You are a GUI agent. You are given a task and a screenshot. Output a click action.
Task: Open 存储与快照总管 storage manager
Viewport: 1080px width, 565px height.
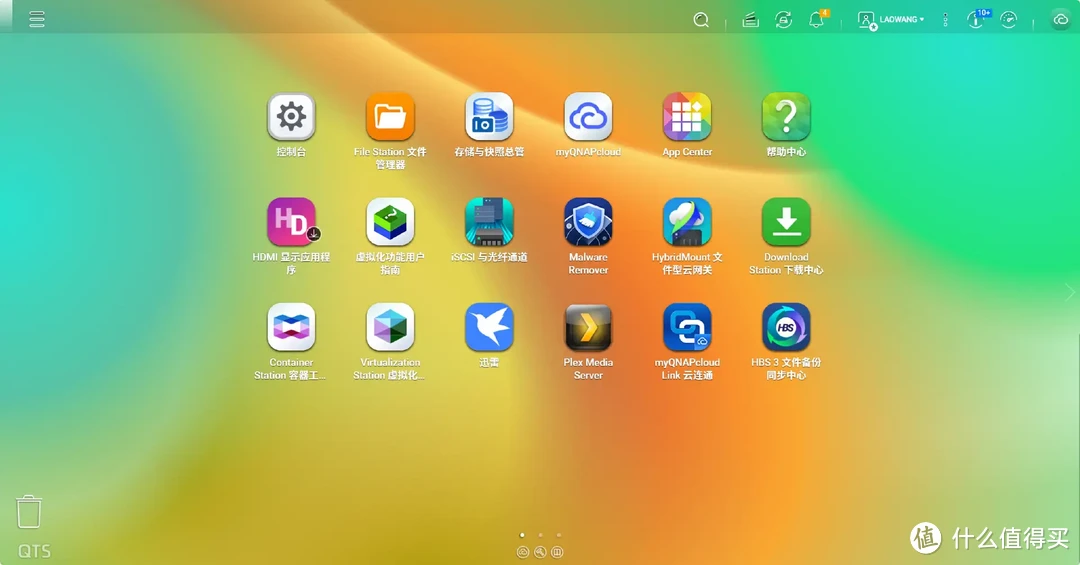[489, 116]
